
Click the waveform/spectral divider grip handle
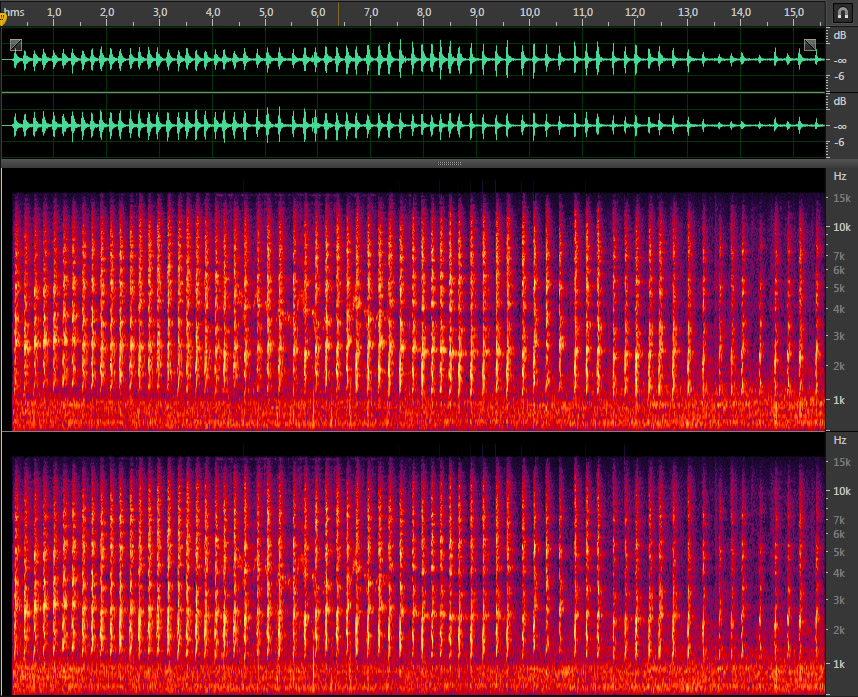(x=449, y=163)
